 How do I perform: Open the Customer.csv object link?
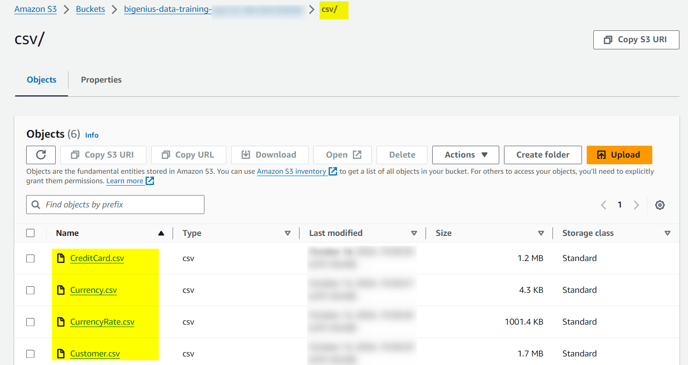coord(95,354)
